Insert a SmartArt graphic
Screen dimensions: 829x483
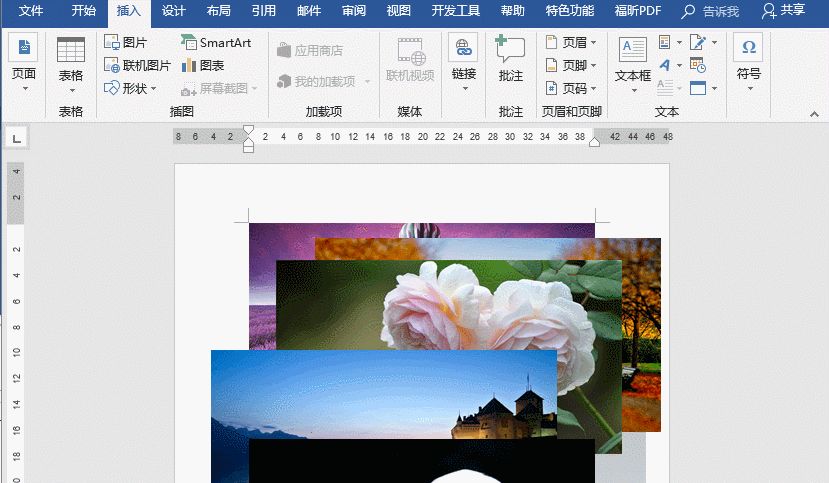pos(216,42)
